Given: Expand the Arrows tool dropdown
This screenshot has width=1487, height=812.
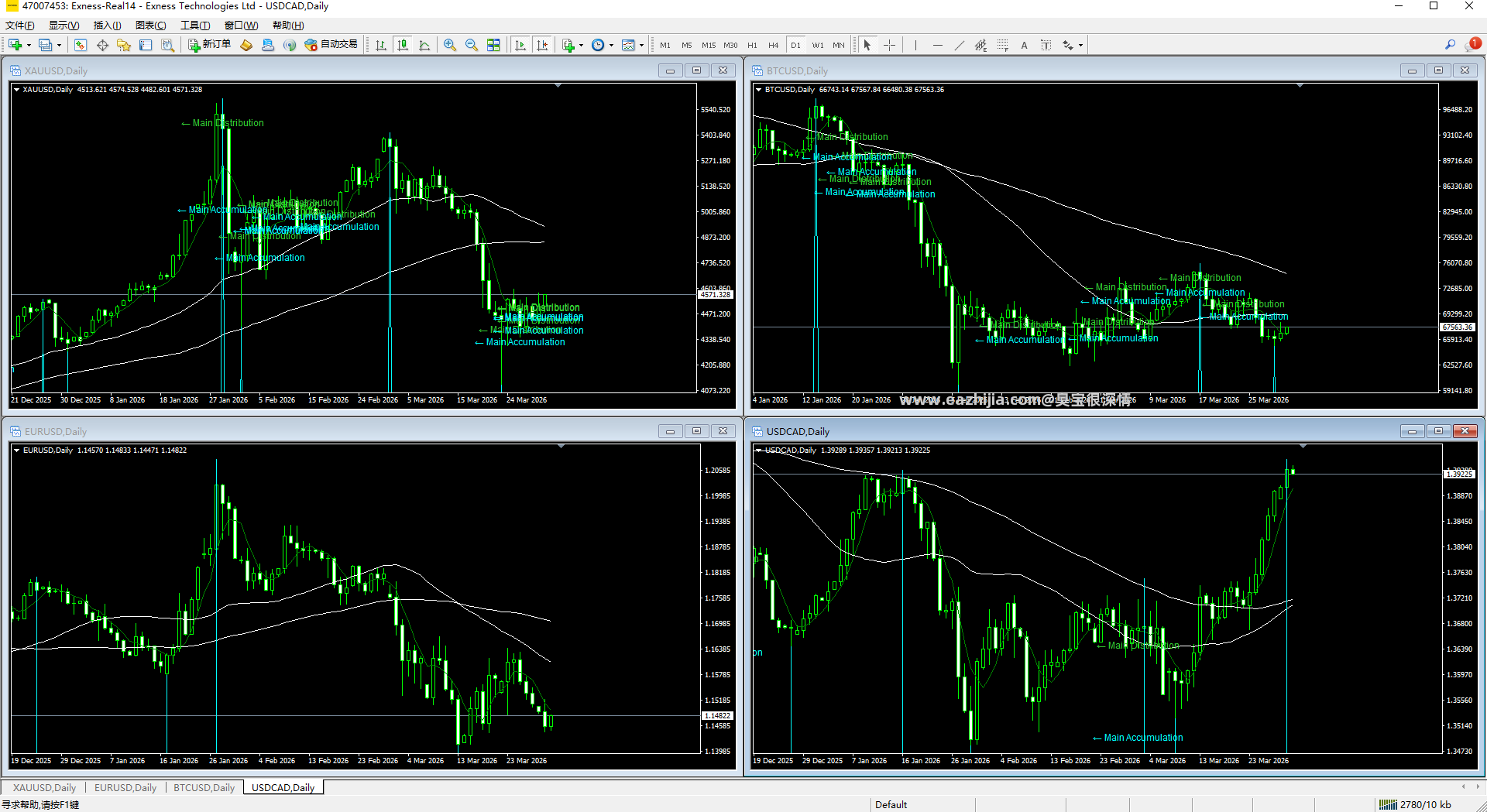Looking at the screenshot, I should (1080, 45).
